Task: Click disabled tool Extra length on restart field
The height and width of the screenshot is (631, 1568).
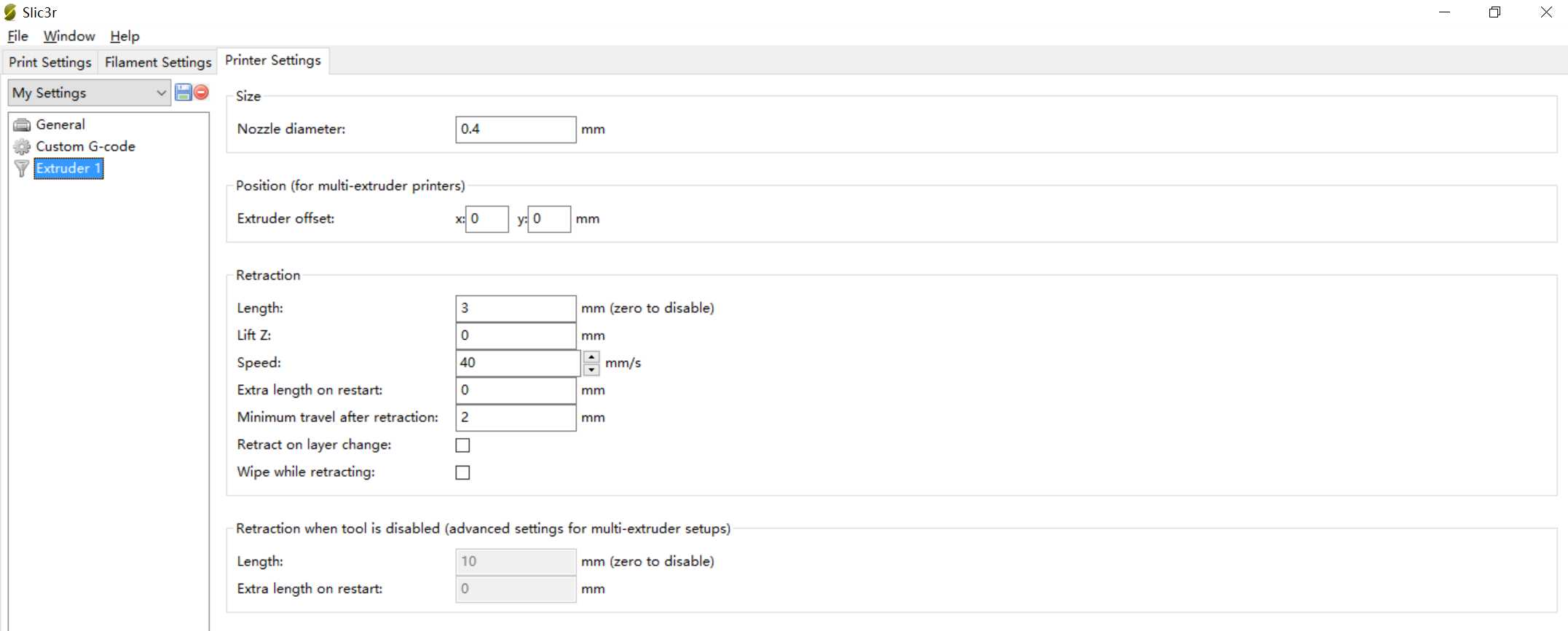Action: coord(516,589)
